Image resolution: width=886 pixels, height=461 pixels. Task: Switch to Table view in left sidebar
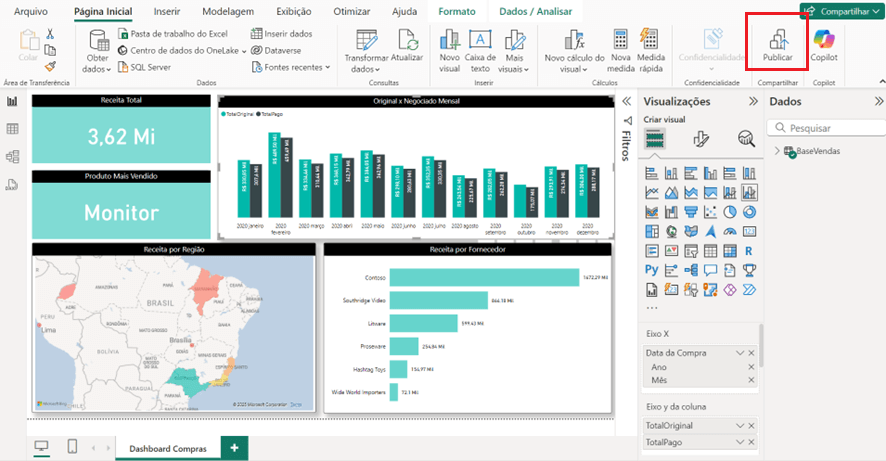(x=12, y=129)
